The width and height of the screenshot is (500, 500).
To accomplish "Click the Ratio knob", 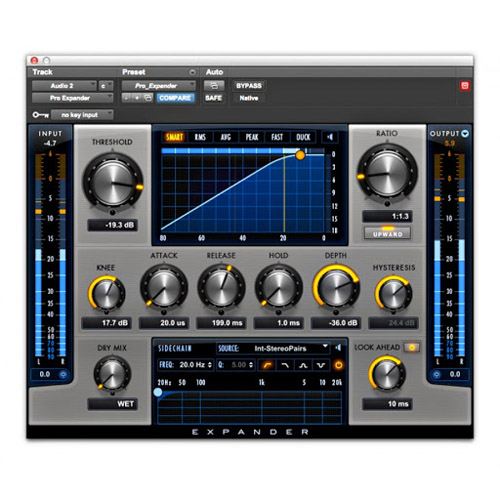I will pos(387,174).
